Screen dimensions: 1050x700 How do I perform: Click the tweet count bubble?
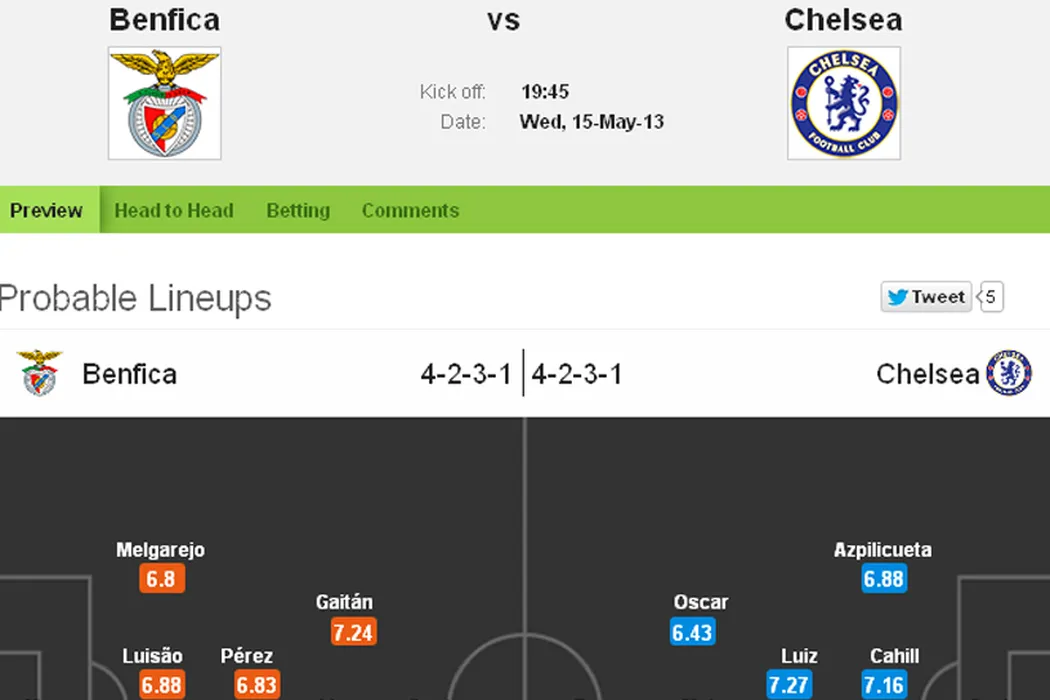coord(990,297)
